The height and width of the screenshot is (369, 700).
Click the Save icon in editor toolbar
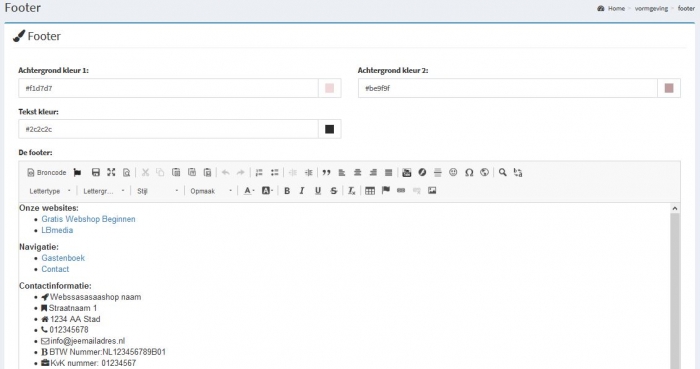96,172
